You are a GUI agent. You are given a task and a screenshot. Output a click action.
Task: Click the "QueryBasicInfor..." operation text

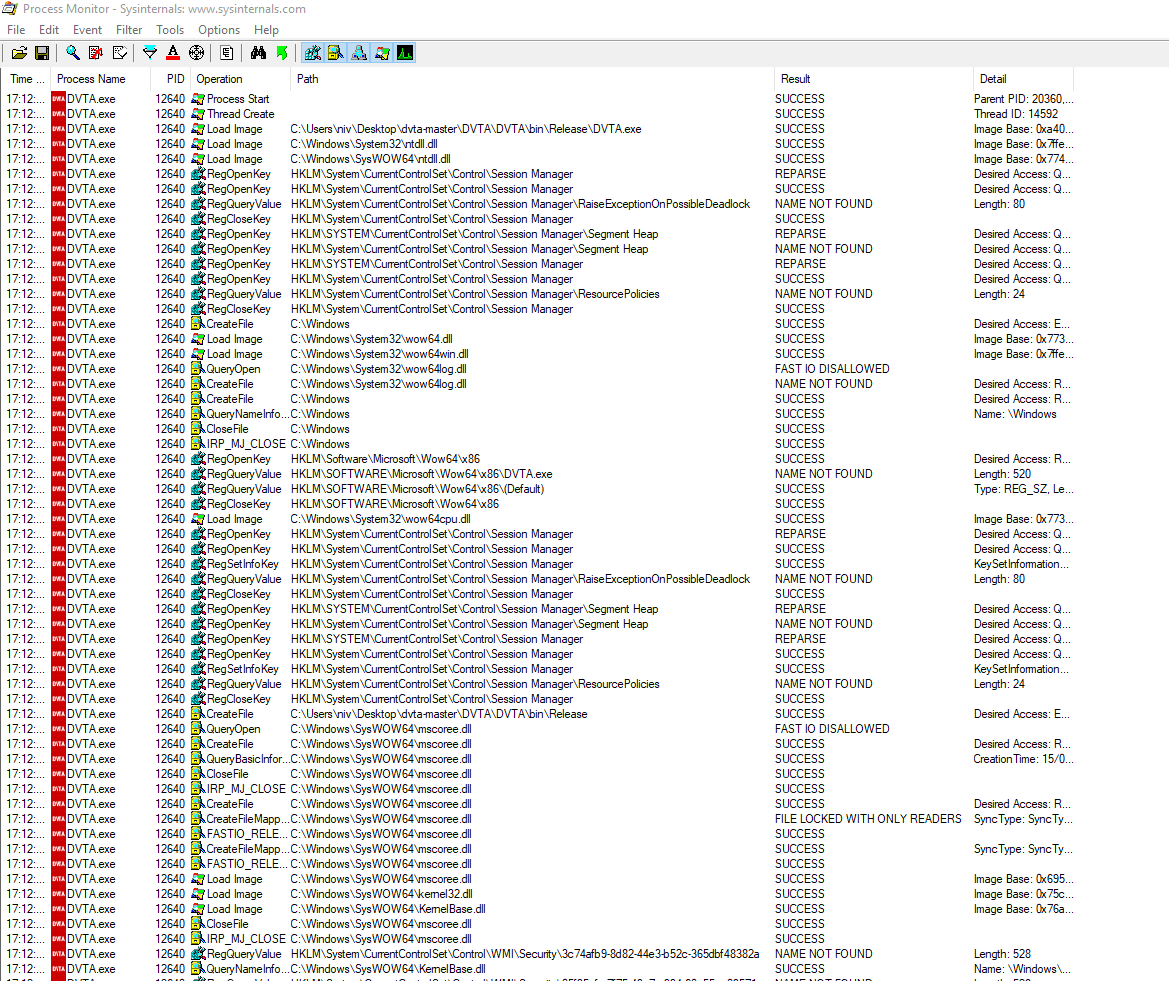click(x=247, y=759)
